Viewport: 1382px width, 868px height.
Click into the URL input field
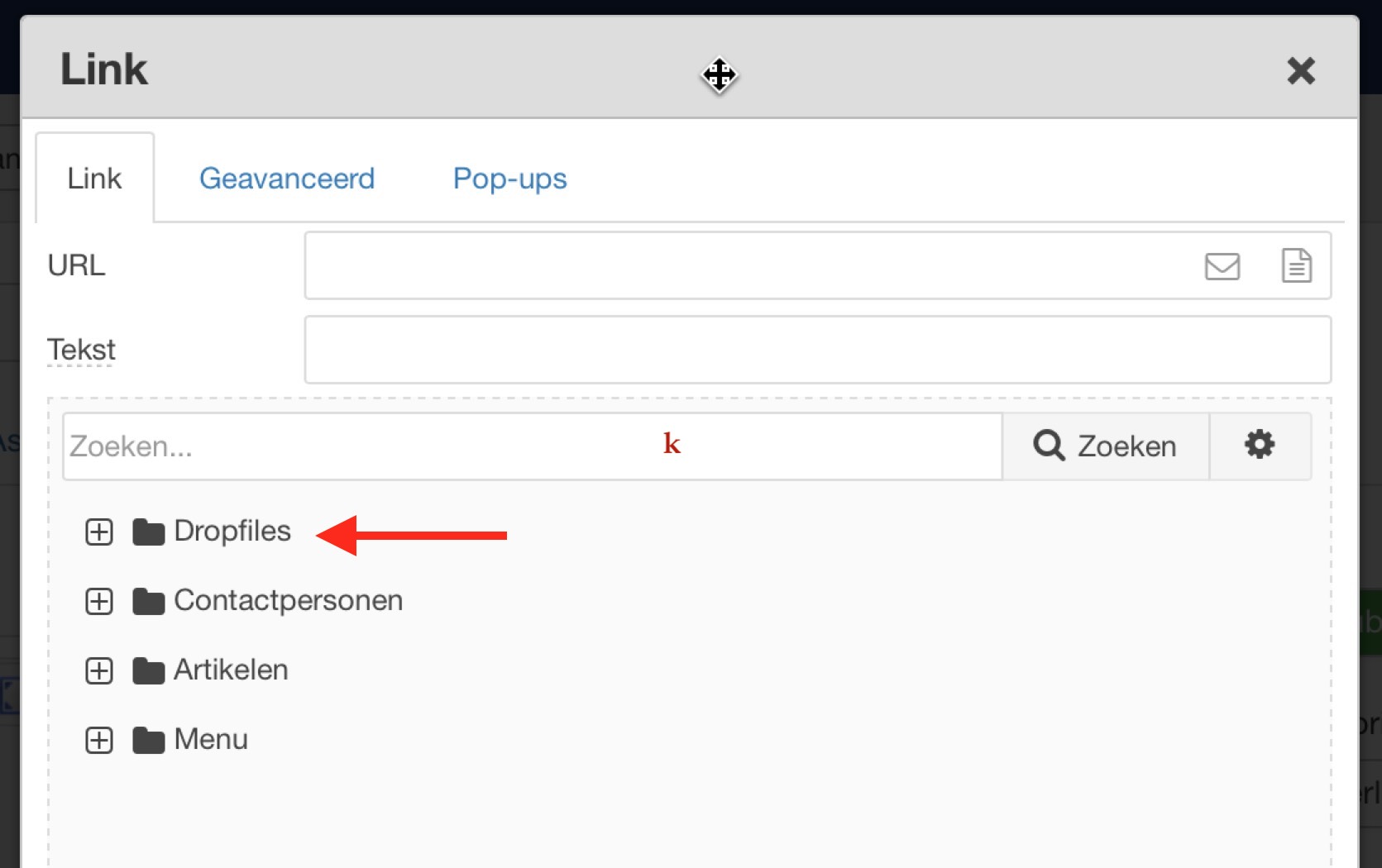coord(744,266)
